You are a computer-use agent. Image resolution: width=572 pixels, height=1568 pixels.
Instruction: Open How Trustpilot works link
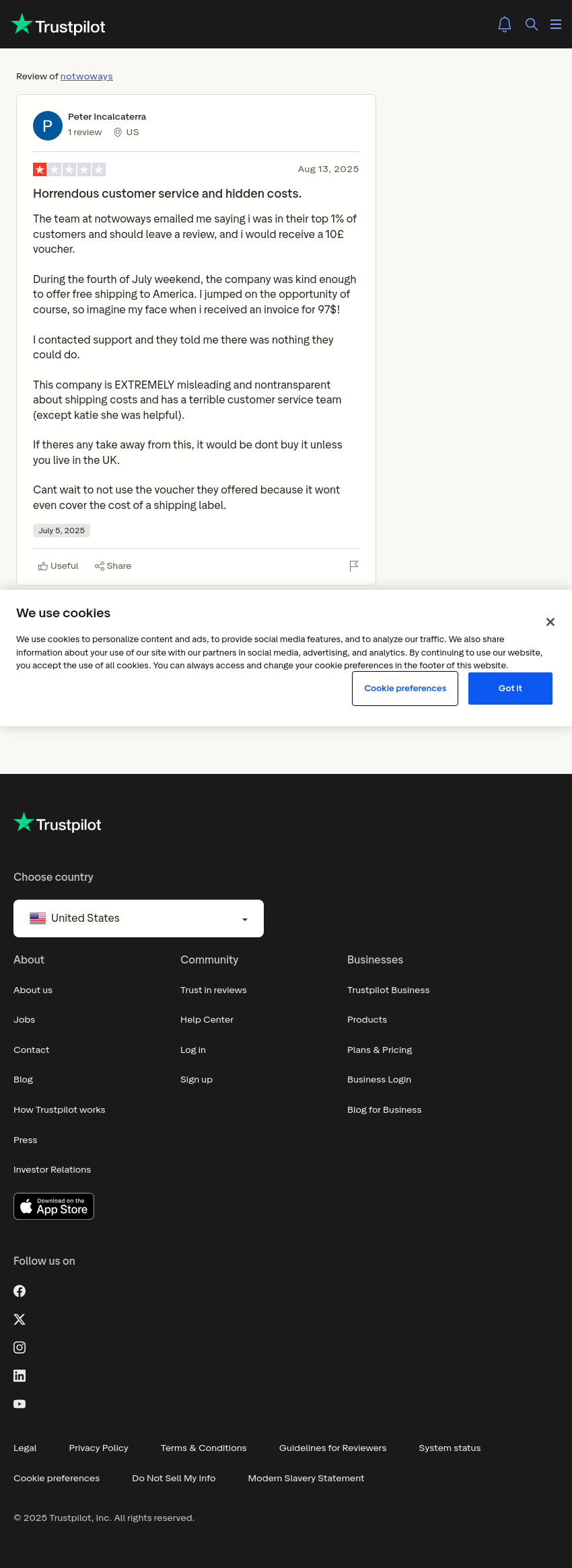pos(59,1110)
